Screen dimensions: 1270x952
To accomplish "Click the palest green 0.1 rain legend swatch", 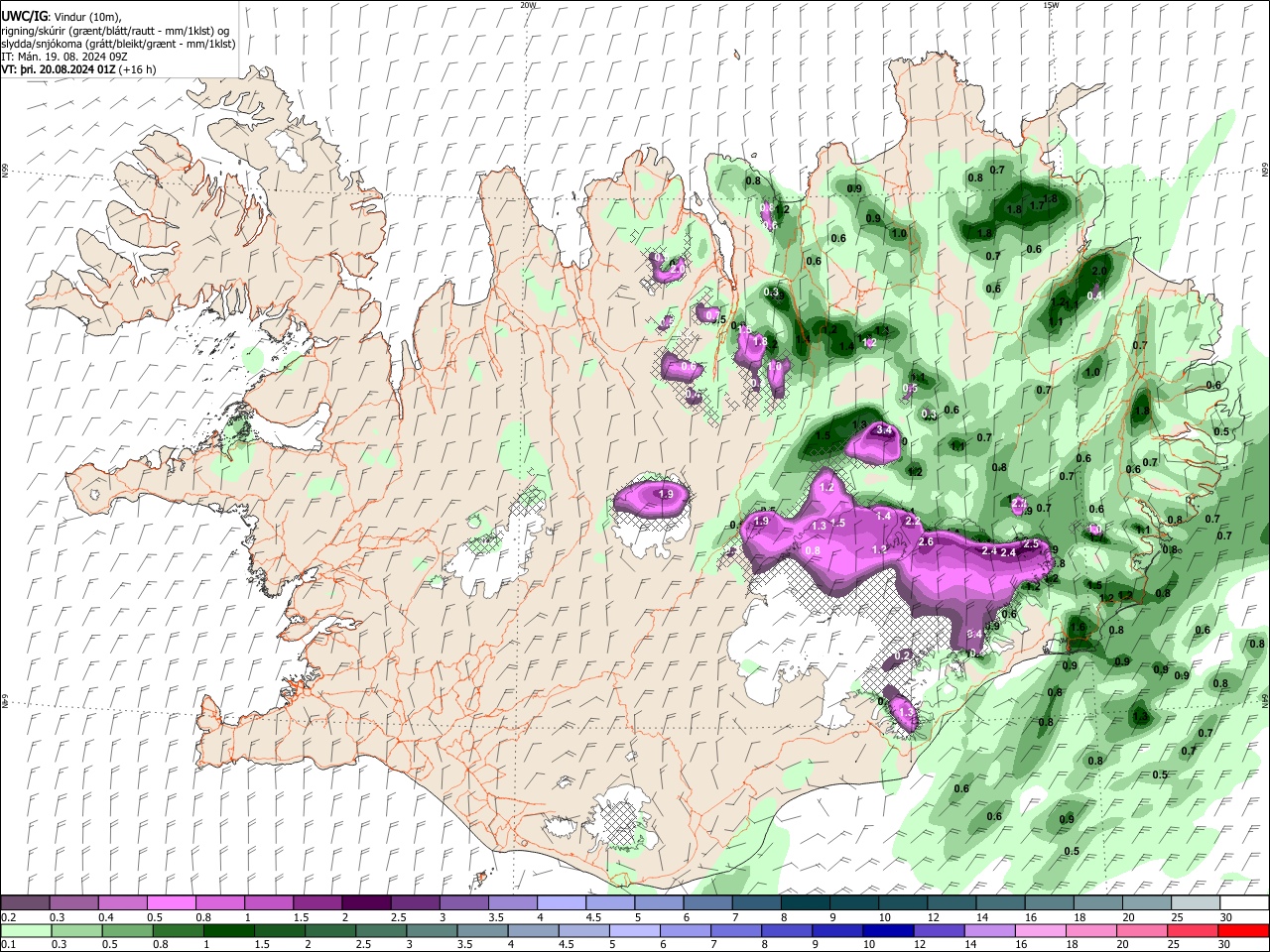I will (x=26, y=930).
